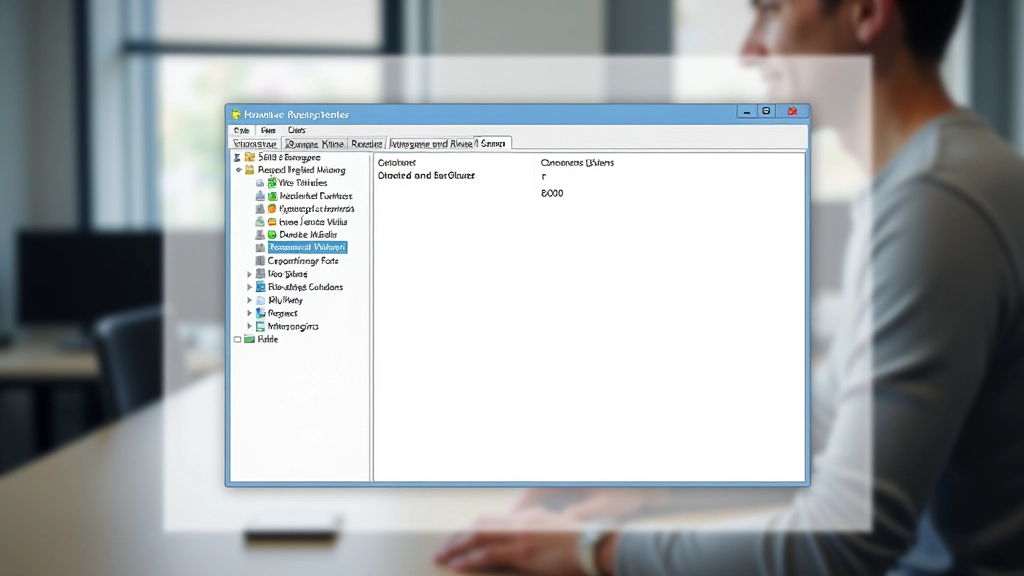Click the round green icon in the tree
Screen dimensions: 1024x576
click(x=272, y=234)
